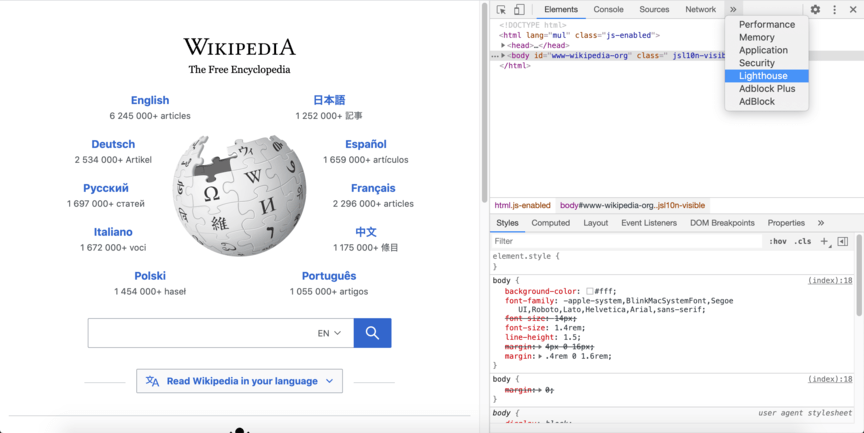
Task: Switch to the Sources tab
Action: point(654,9)
